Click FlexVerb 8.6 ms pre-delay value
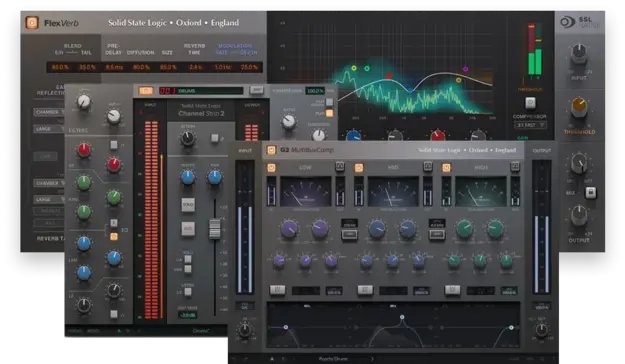 114,67
